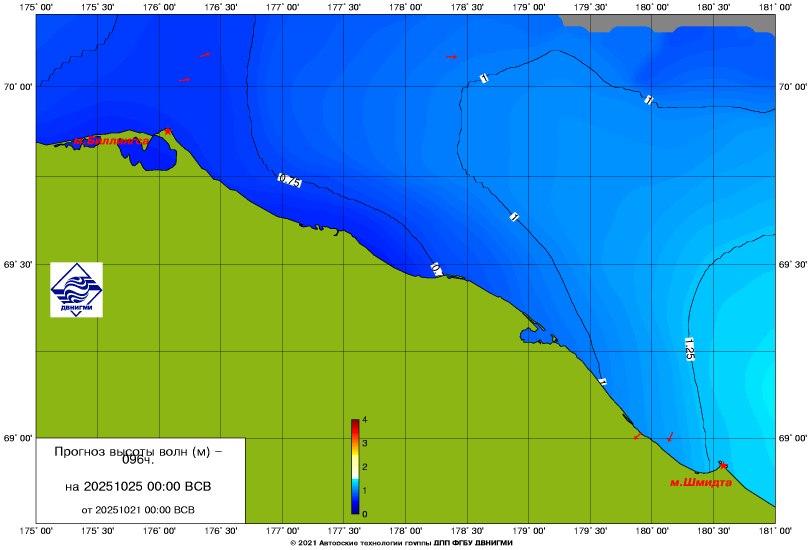Select the number 0 on the color scale

[365, 514]
